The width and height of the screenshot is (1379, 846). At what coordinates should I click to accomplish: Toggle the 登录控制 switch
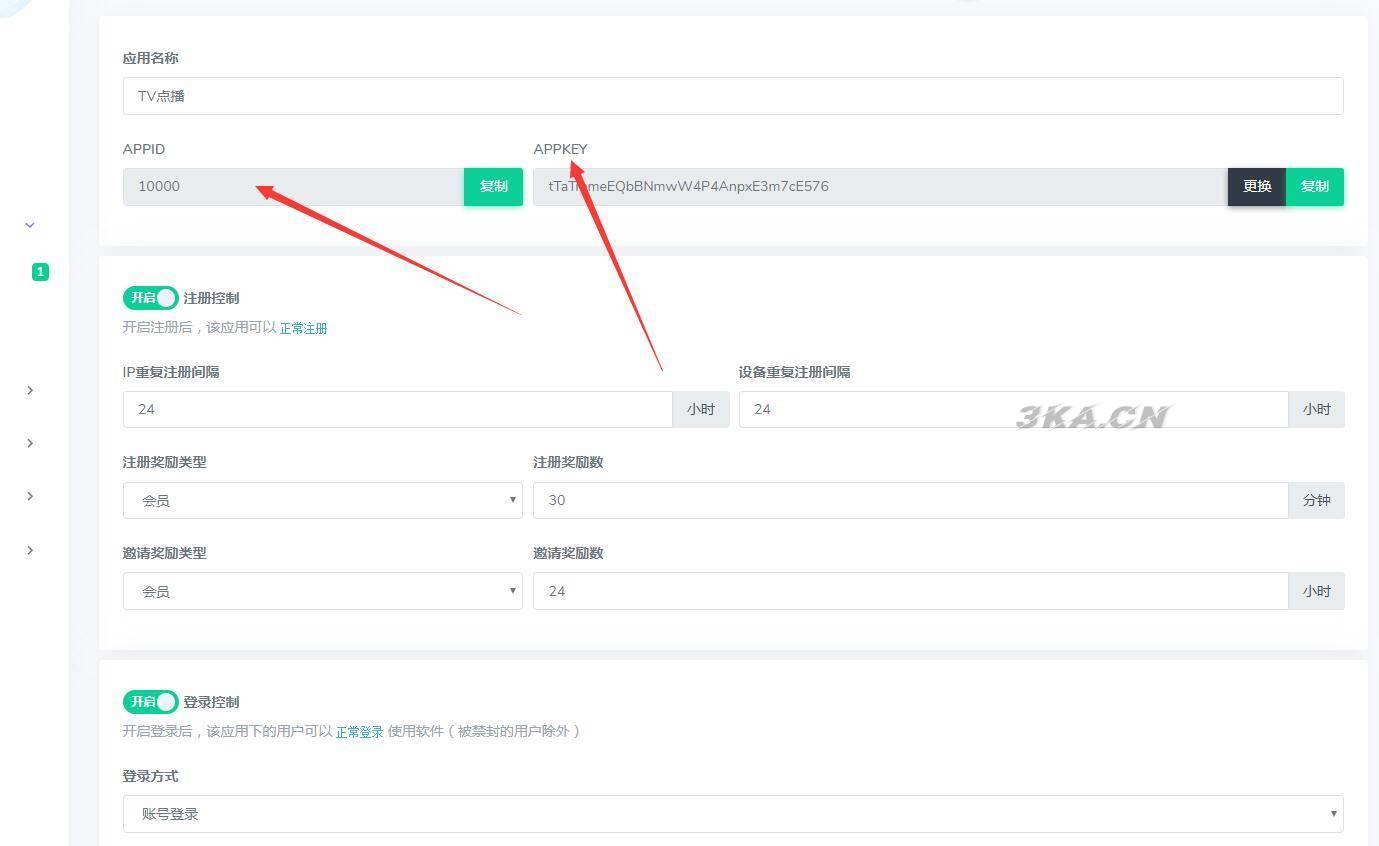coord(150,702)
